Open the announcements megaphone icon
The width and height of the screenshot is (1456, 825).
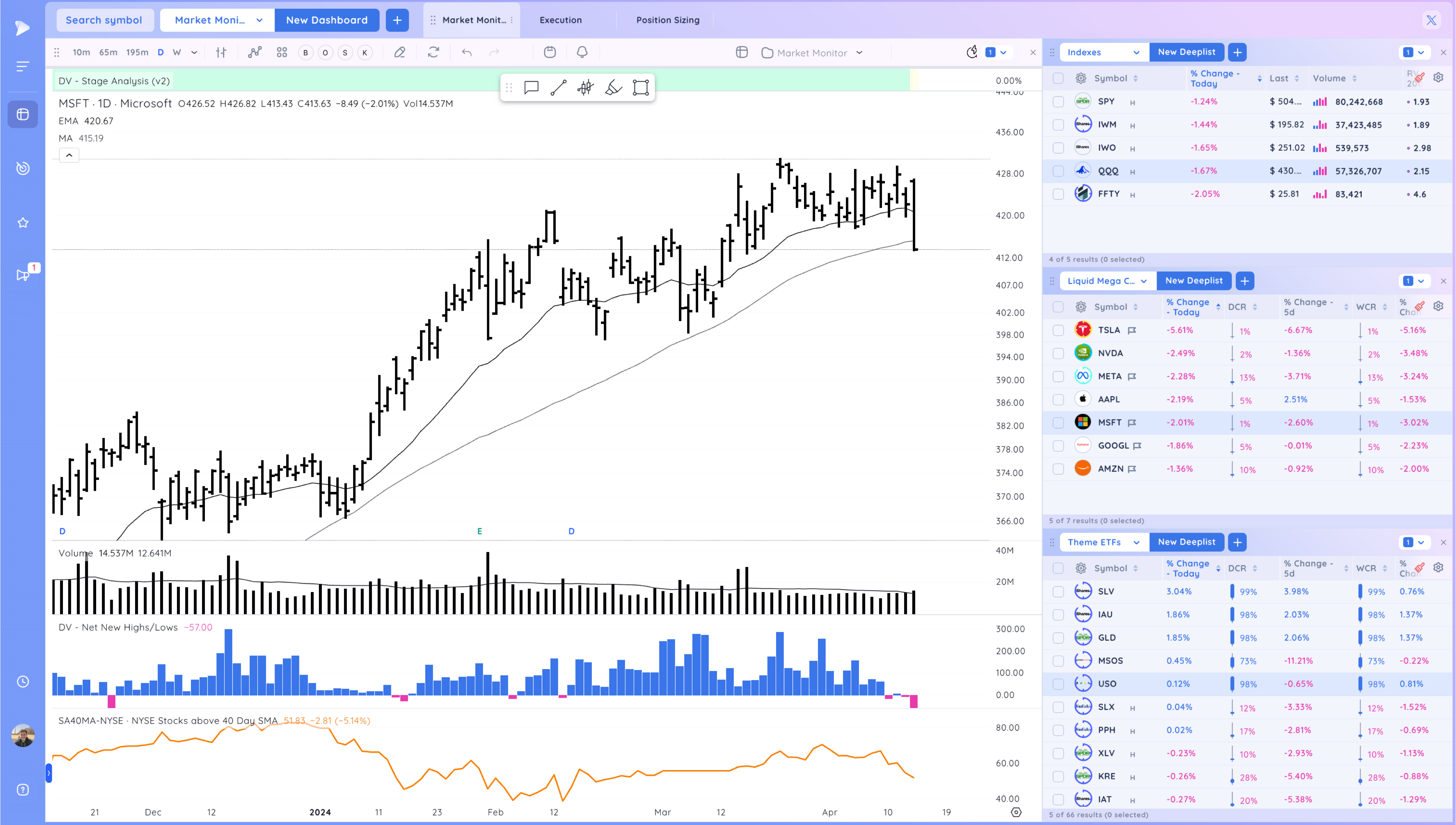tap(23, 275)
